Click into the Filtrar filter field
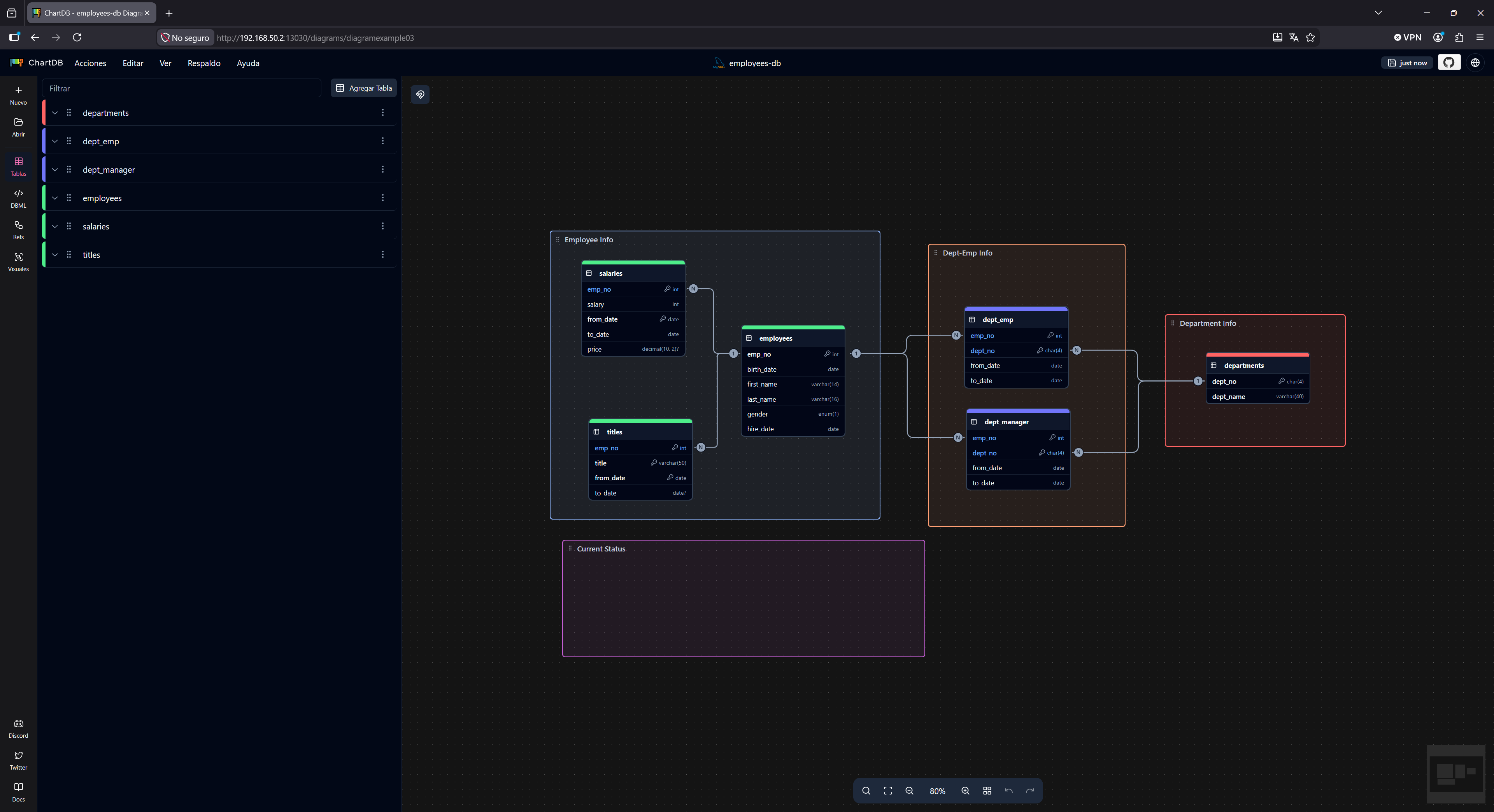Screen dimensions: 1494x812 pyautogui.click(x=182, y=88)
